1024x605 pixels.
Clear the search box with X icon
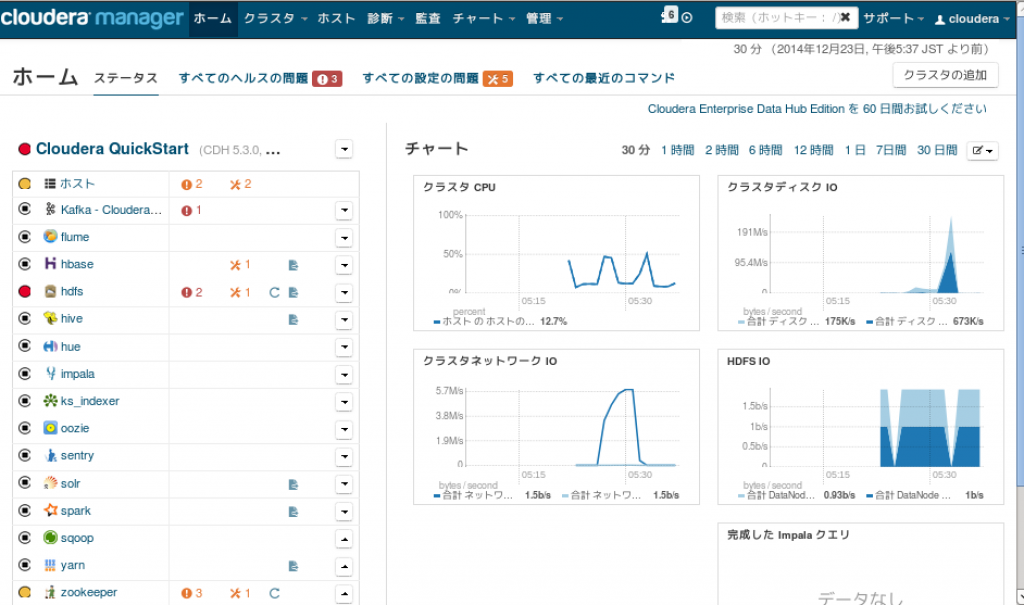click(844, 18)
